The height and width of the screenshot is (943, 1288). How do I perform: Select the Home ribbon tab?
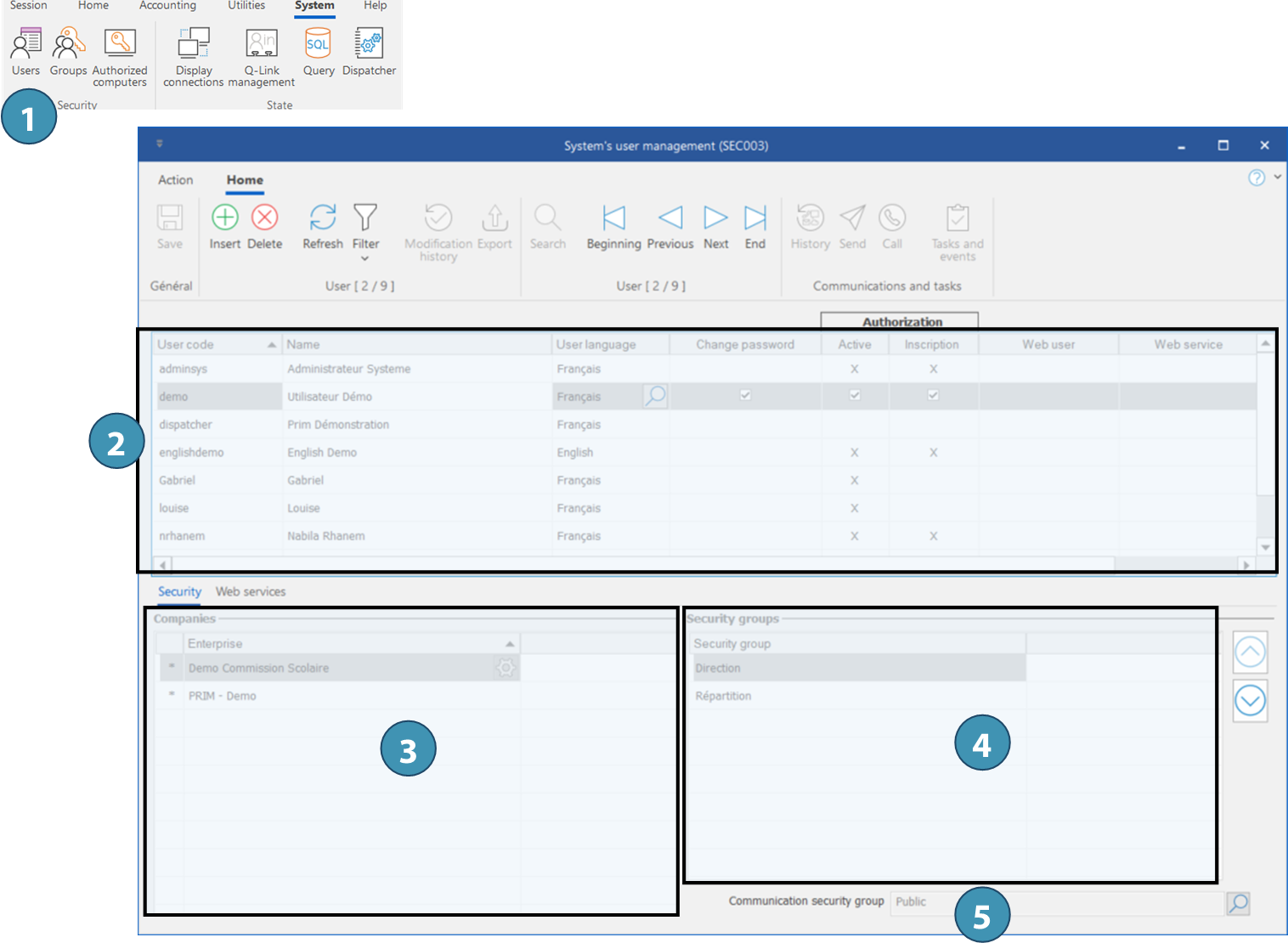245,180
